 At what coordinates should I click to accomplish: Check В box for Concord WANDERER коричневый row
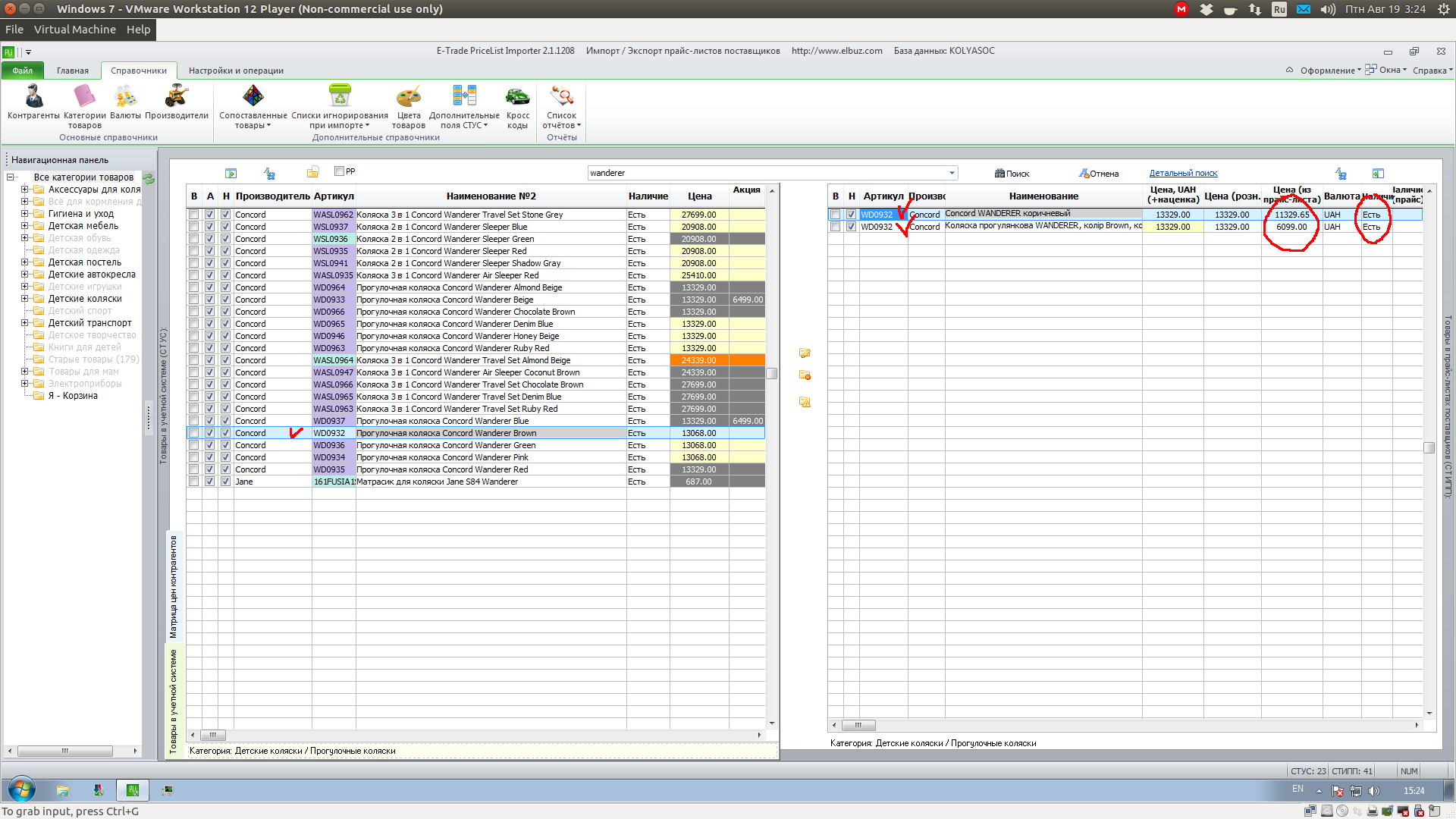tap(836, 215)
